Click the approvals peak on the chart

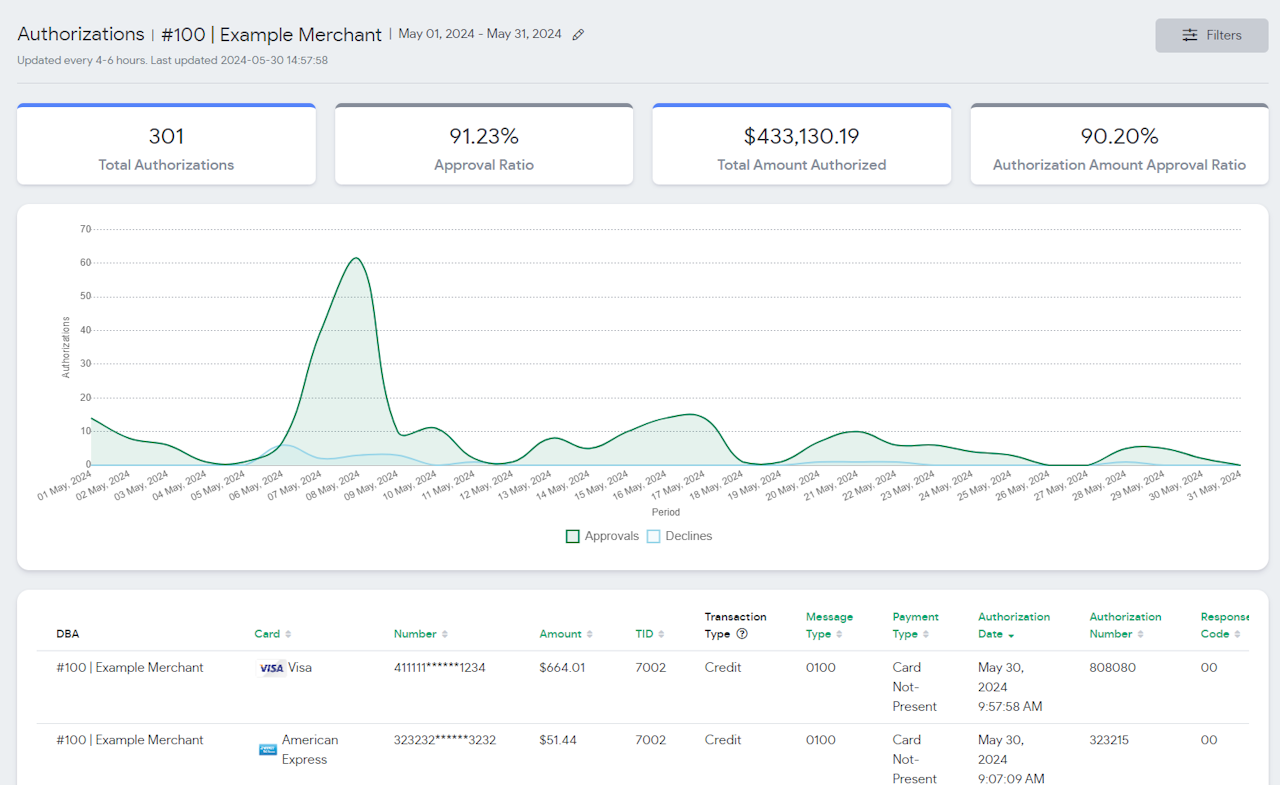355,259
